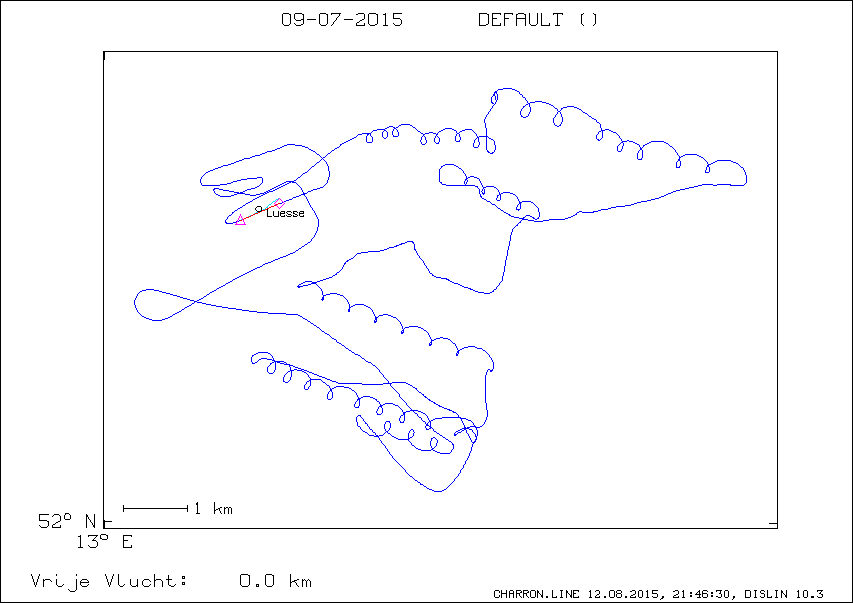Click the 'DEFAULT ()' title text

[x=537, y=20]
